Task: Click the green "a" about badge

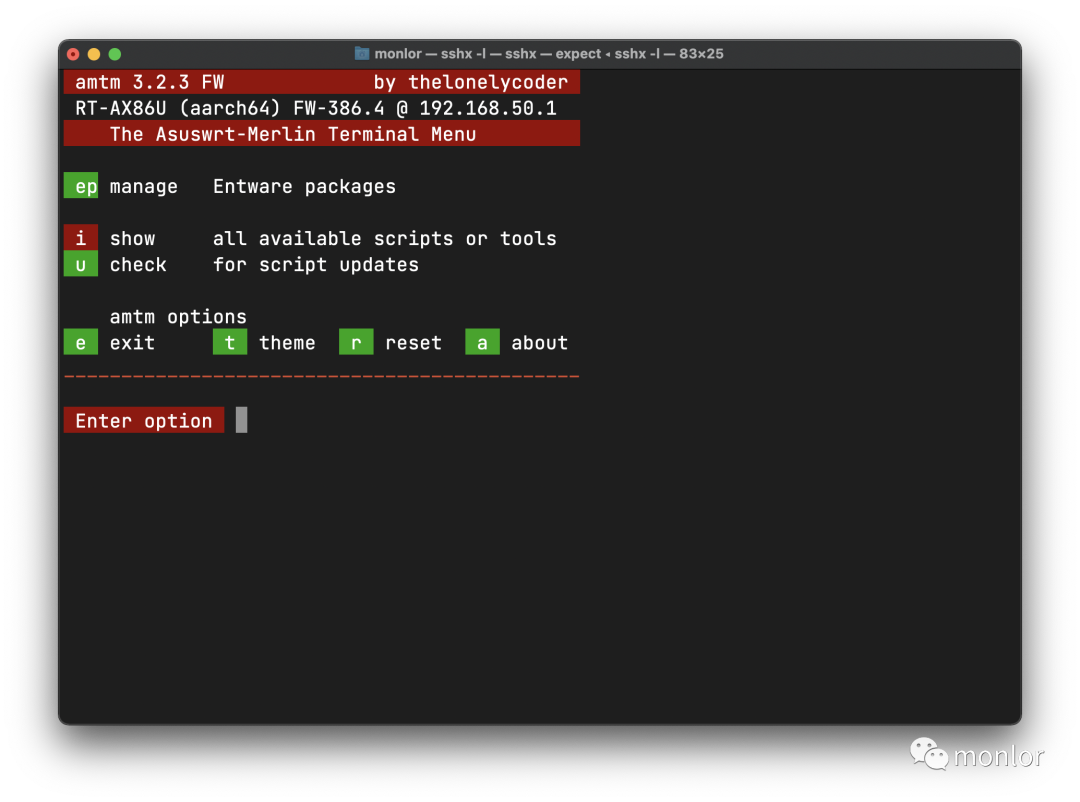Action: click(482, 342)
